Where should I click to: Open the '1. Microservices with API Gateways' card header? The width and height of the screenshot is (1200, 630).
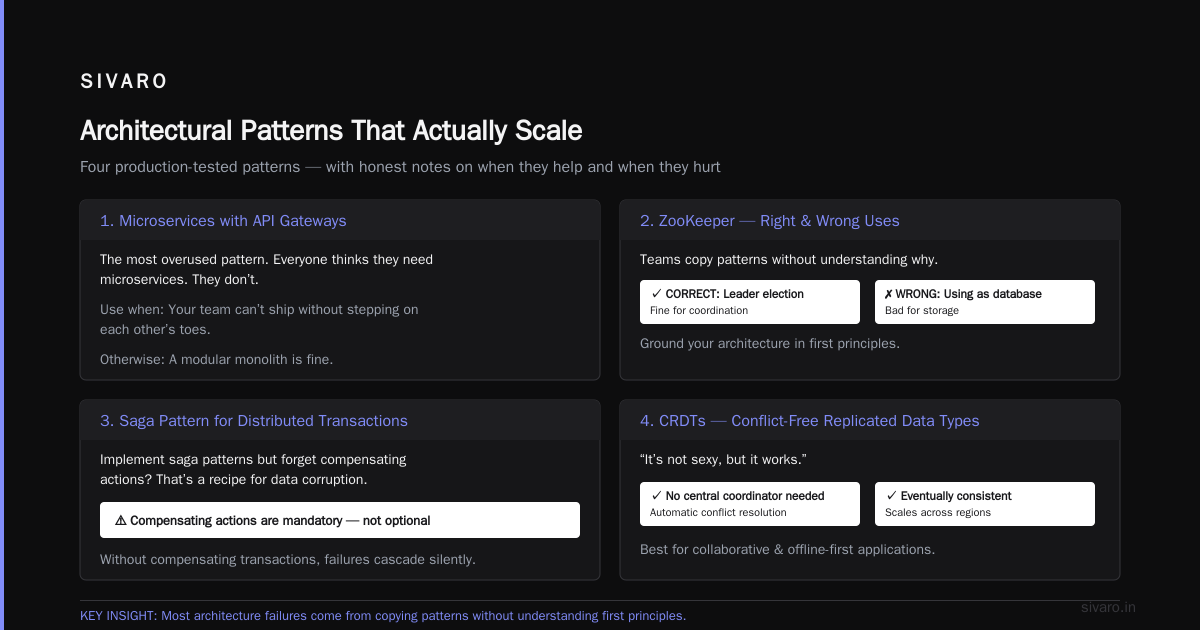point(340,220)
